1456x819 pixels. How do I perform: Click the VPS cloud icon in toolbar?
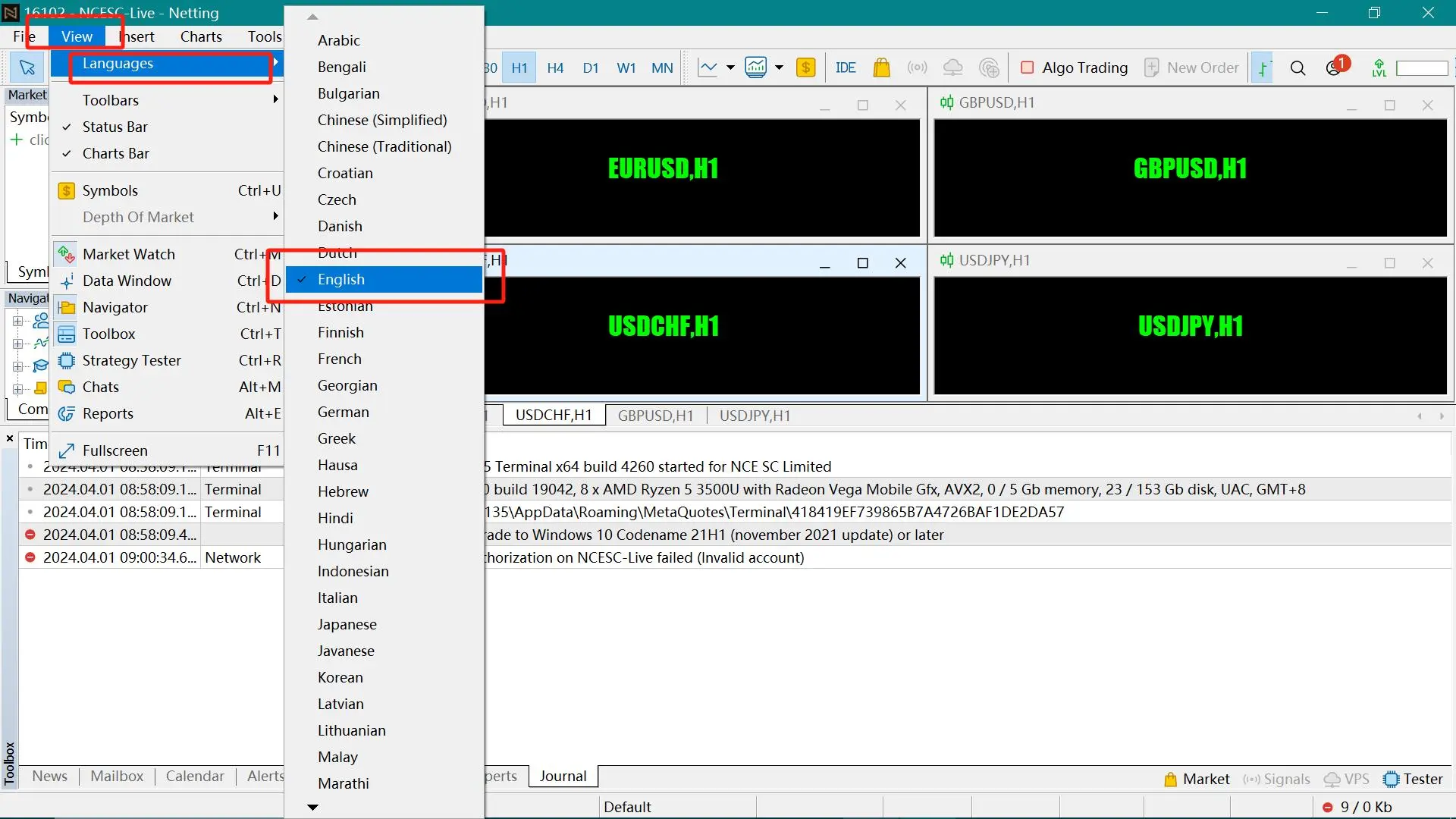[x=952, y=67]
